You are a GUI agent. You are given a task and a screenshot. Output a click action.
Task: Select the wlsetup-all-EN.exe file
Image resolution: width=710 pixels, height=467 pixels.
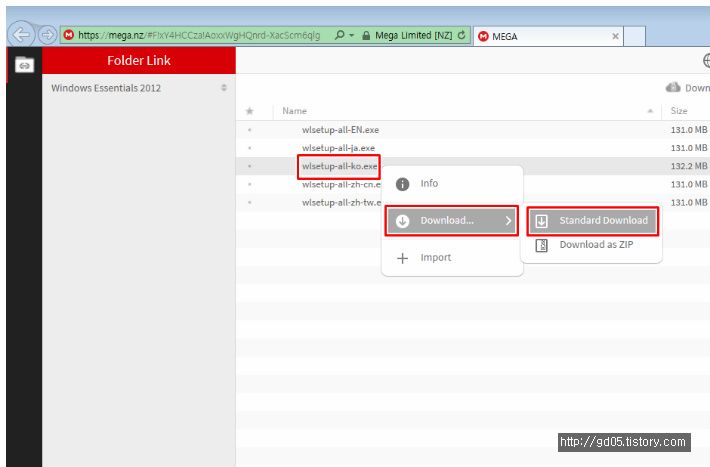340,130
